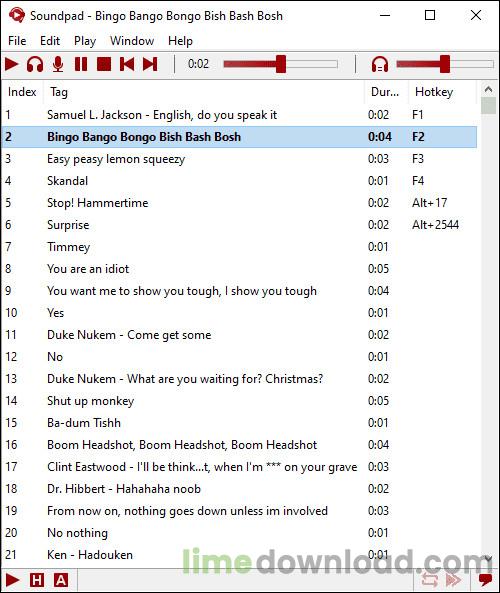The height and width of the screenshot is (593, 500).
Task: Click the Soundpad logo in title bar
Action: pyautogui.click(x=16, y=15)
